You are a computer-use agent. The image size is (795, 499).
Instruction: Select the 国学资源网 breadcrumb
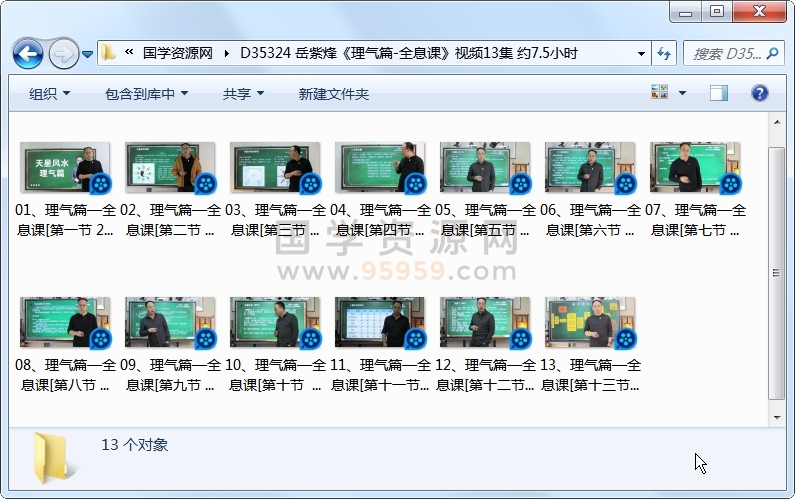(177, 53)
